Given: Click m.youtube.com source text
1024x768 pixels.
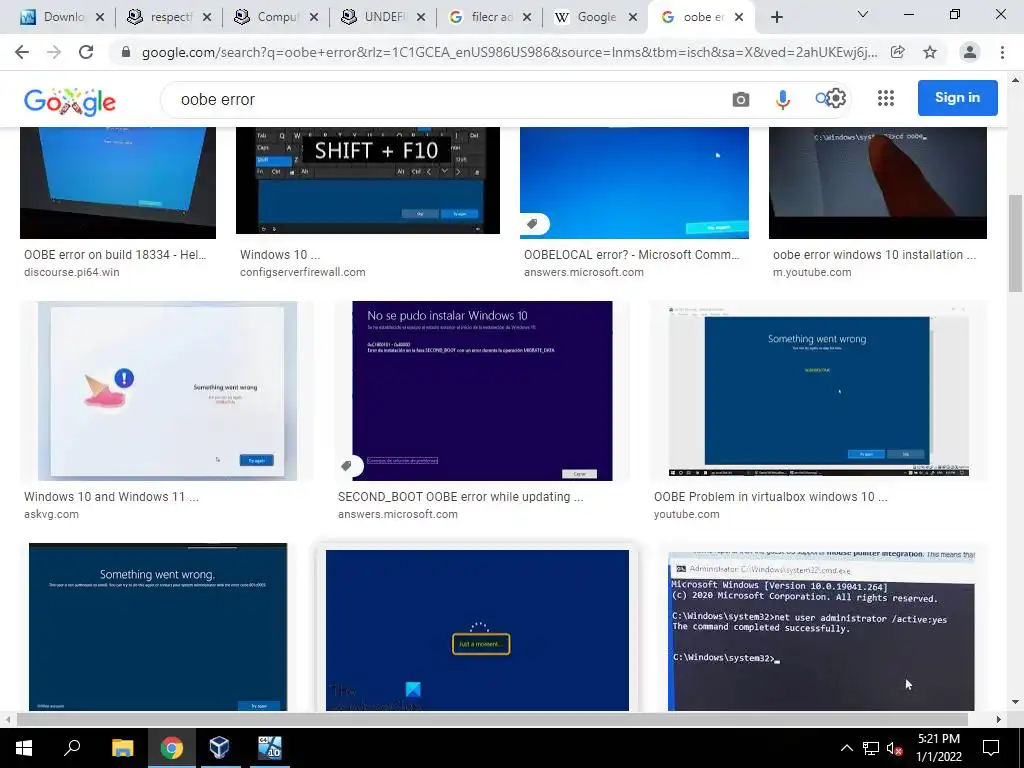Looking at the screenshot, I should [812, 272].
